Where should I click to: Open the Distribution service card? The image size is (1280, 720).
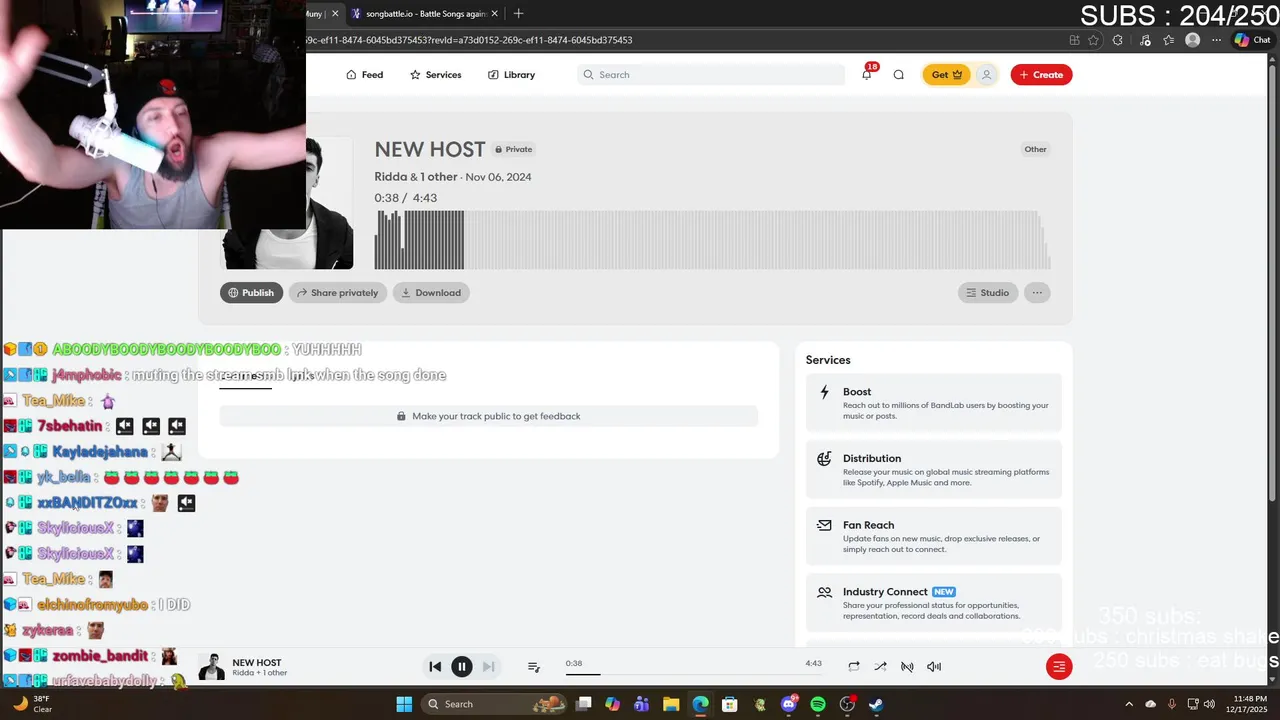[x=934, y=470]
